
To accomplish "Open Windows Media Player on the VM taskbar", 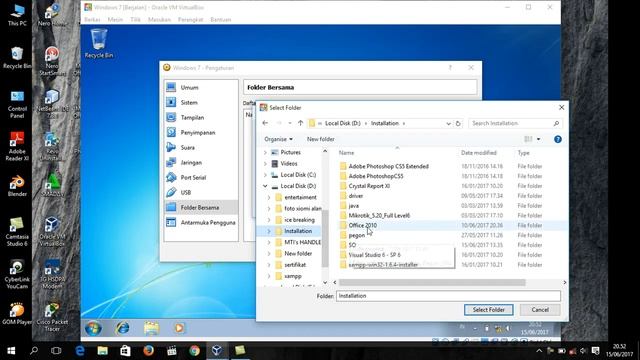I will point(179,328).
